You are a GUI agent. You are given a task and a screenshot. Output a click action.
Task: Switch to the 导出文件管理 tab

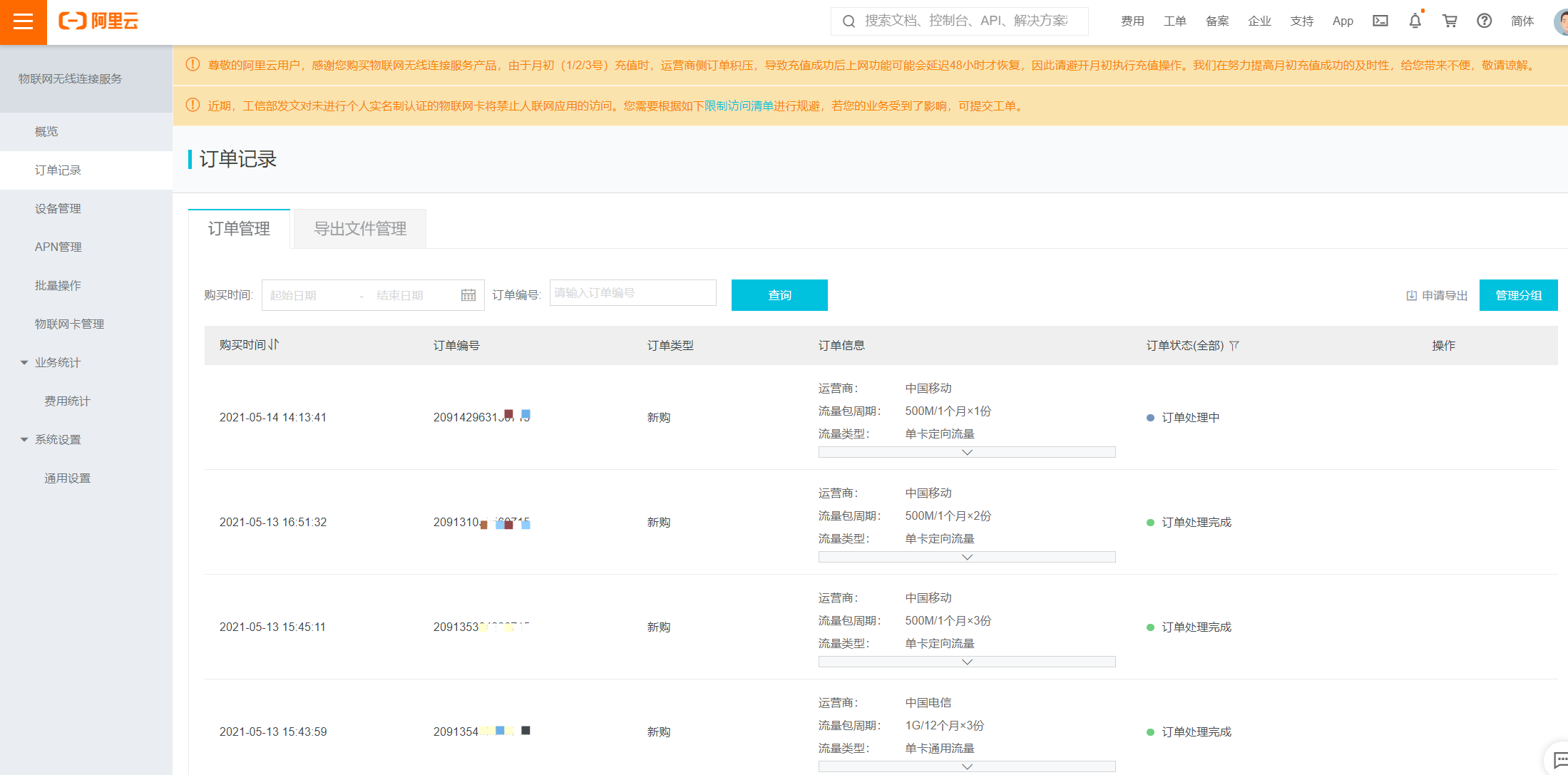(360, 229)
